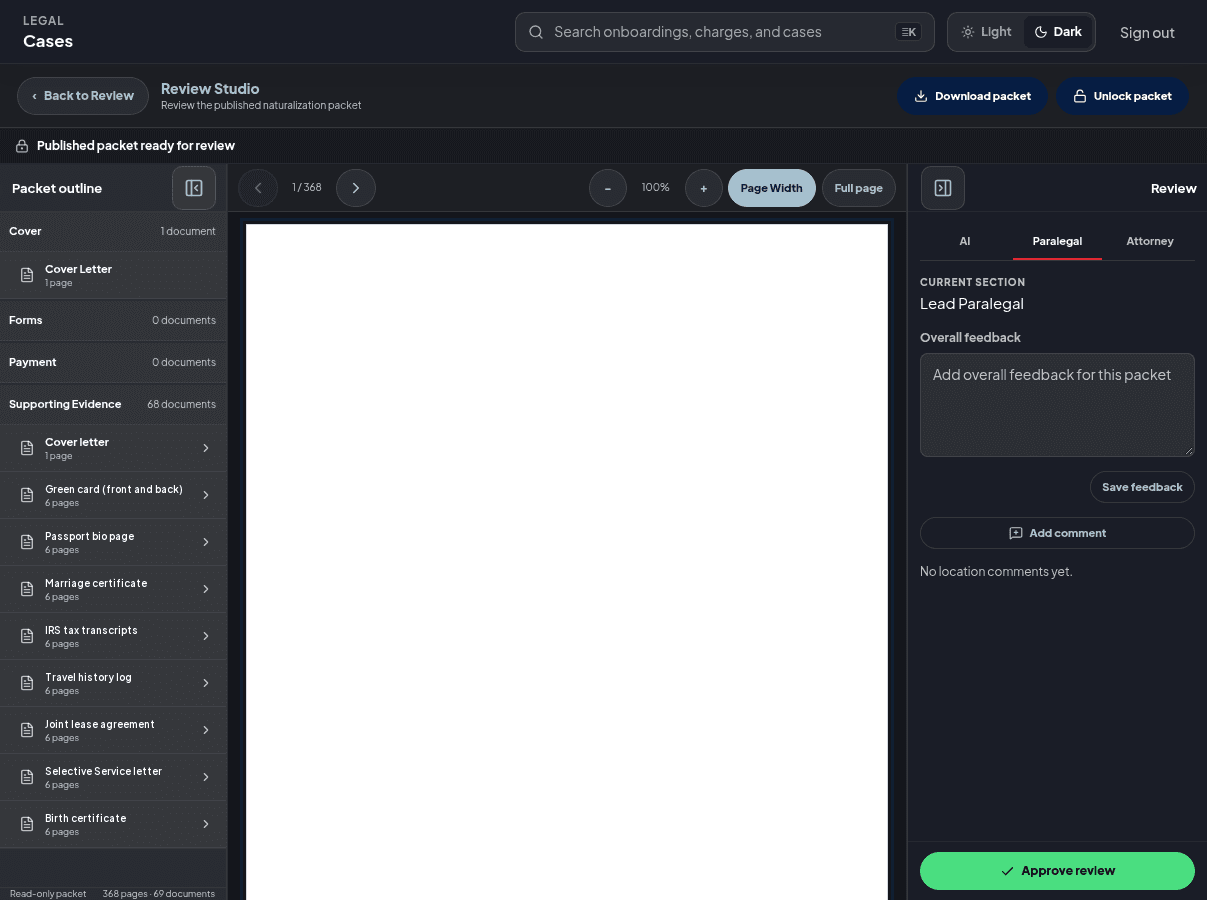The image size is (1207, 900).
Task: Collapse the Review side panel icon
Action: tap(943, 188)
